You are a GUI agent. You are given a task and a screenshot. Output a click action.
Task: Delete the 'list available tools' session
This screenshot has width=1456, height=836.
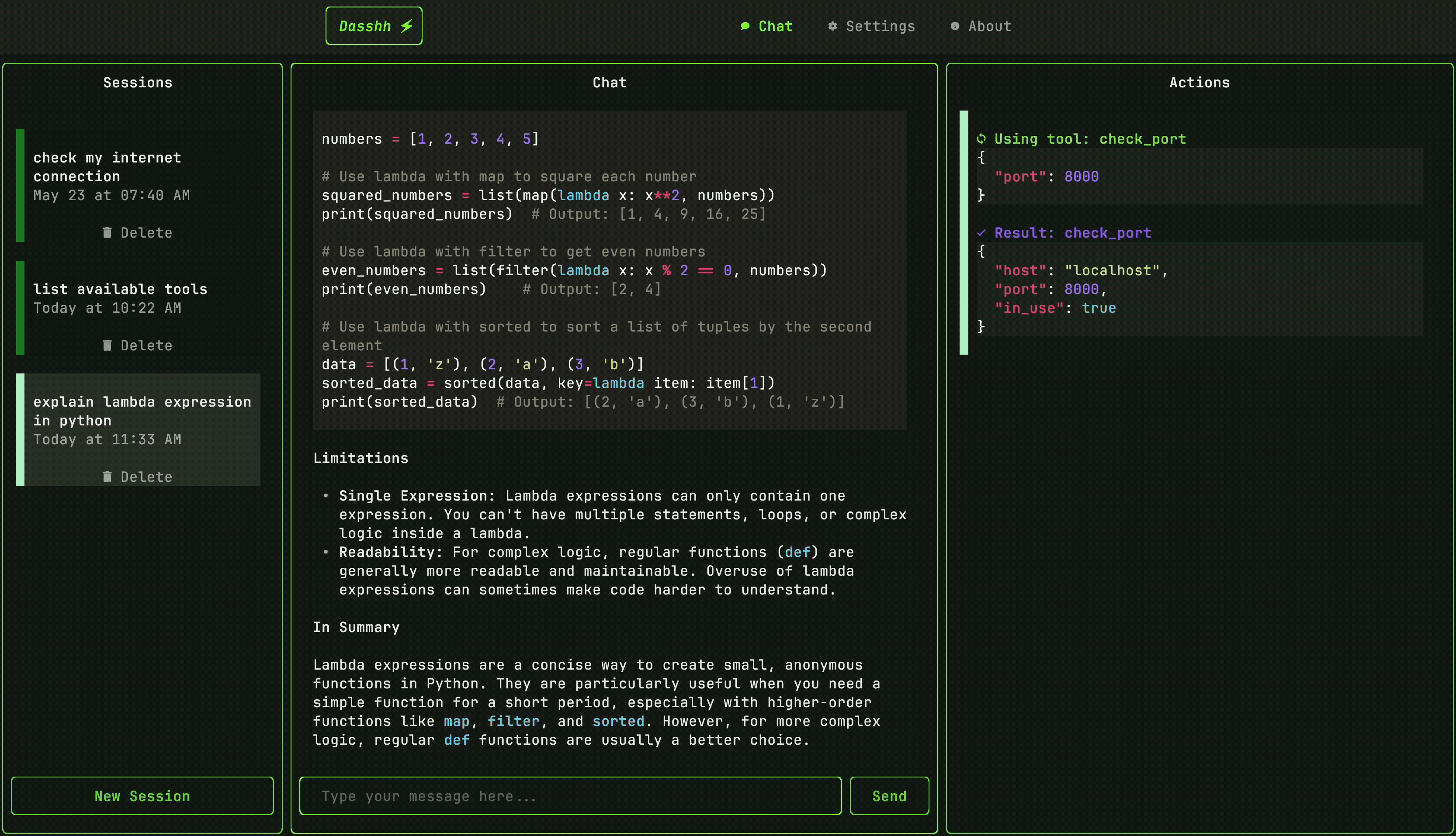[138, 345]
